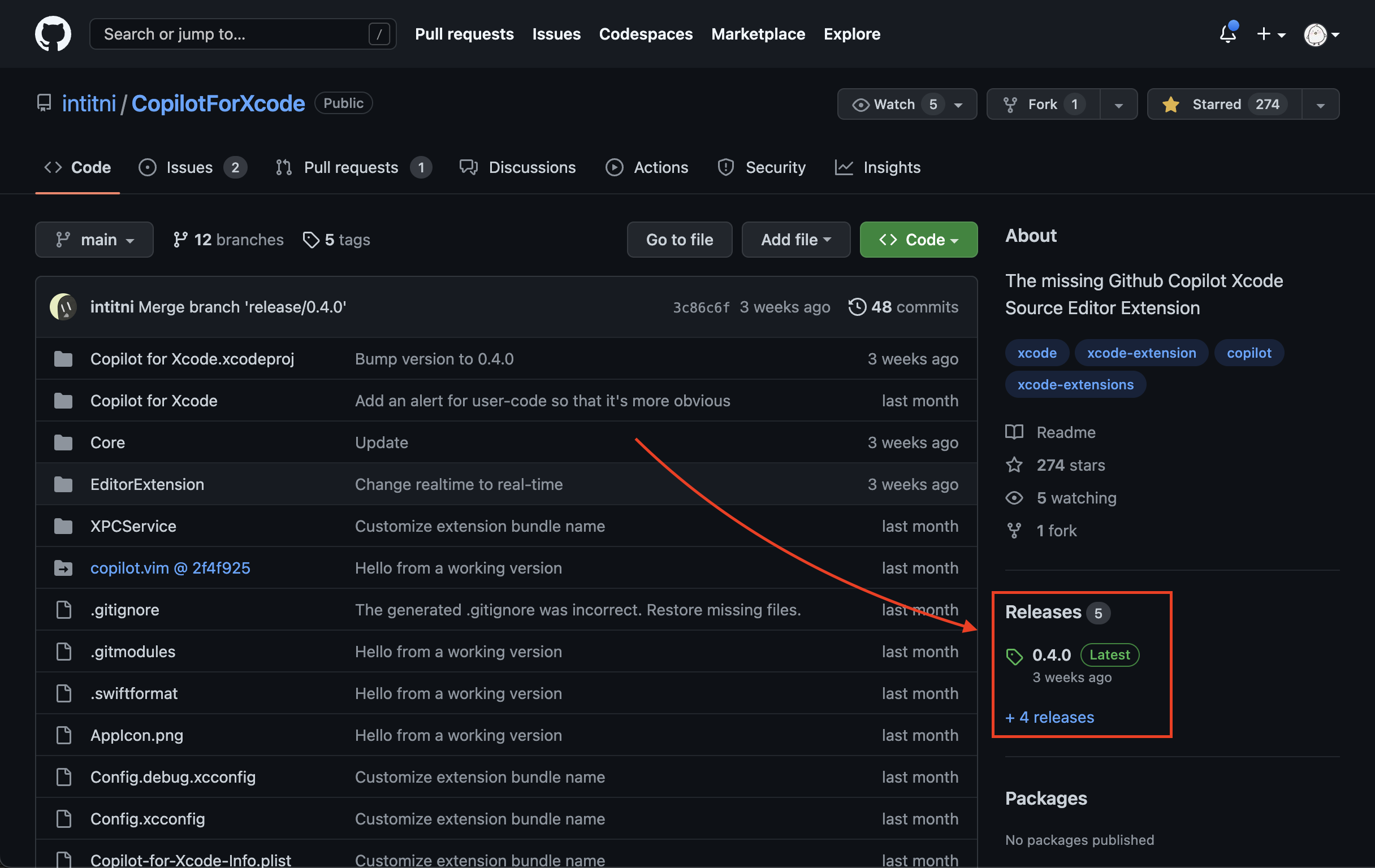This screenshot has width=1375, height=868.
Task: Open the CopilotForXcode repository link
Action: (x=218, y=103)
